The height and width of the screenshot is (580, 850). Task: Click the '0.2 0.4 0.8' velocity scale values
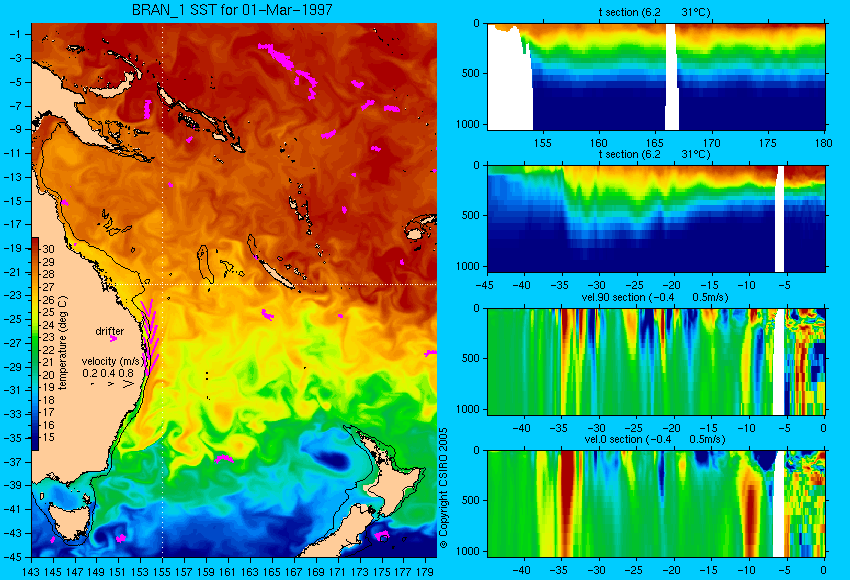[x=108, y=373]
